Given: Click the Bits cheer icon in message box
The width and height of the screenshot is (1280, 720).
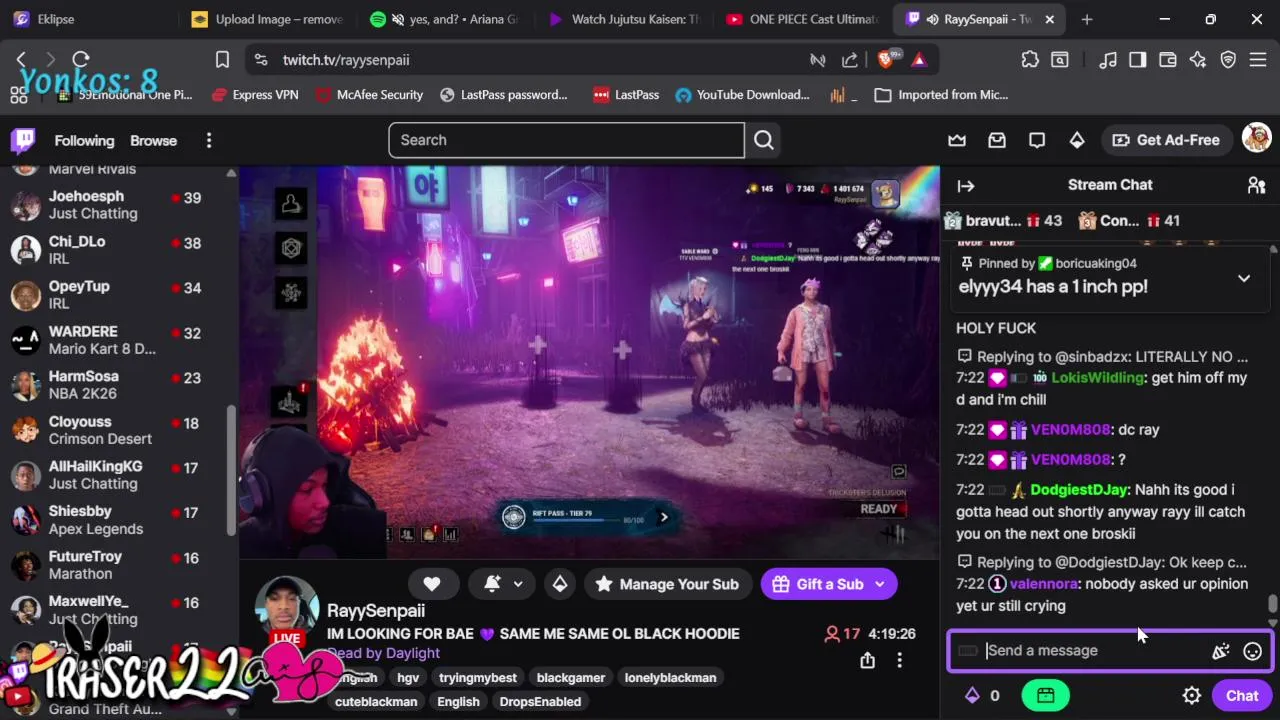Looking at the screenshot, I should [1220, 651].
